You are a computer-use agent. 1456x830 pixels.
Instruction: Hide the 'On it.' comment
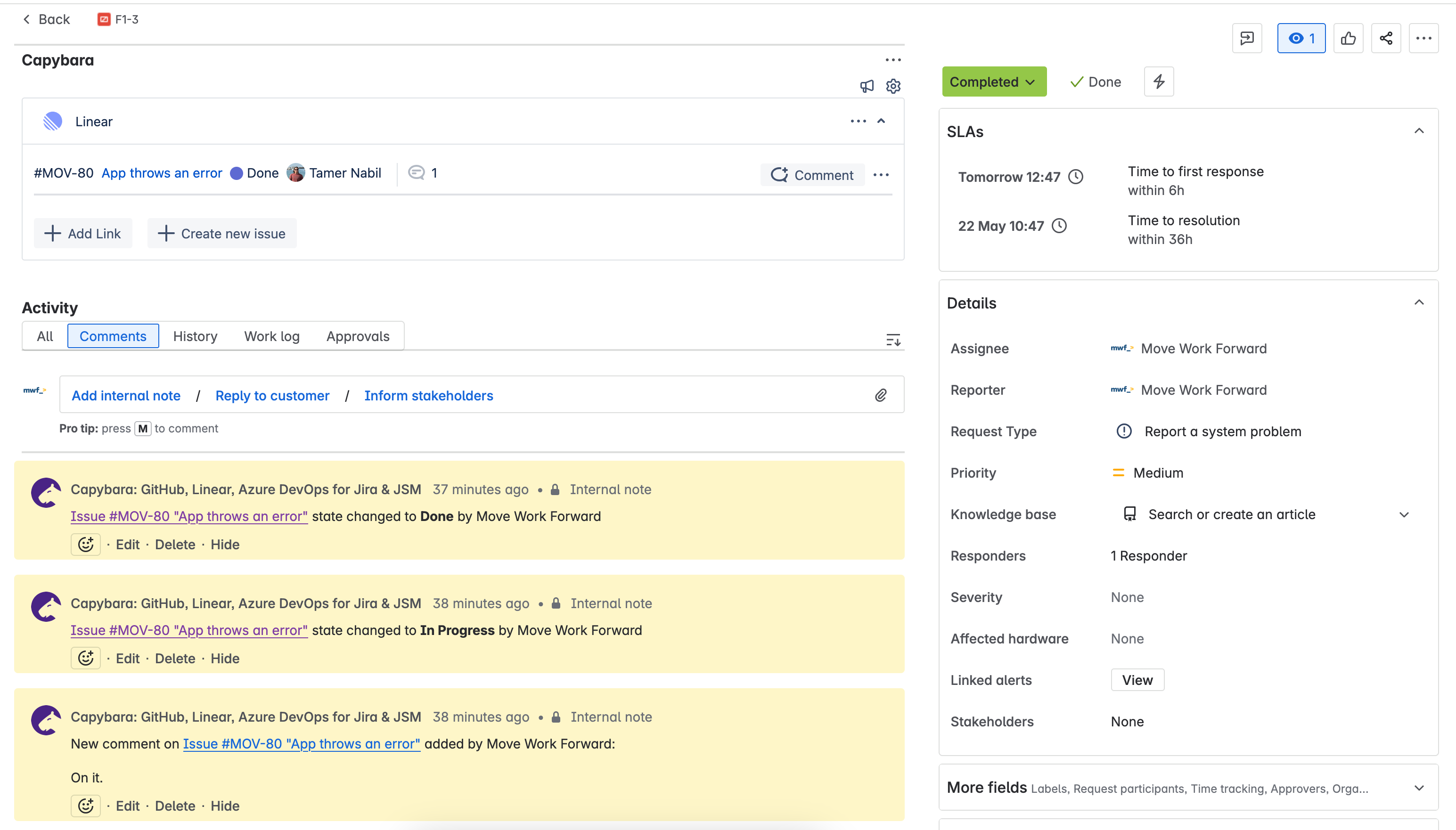[x=225, y=806]
